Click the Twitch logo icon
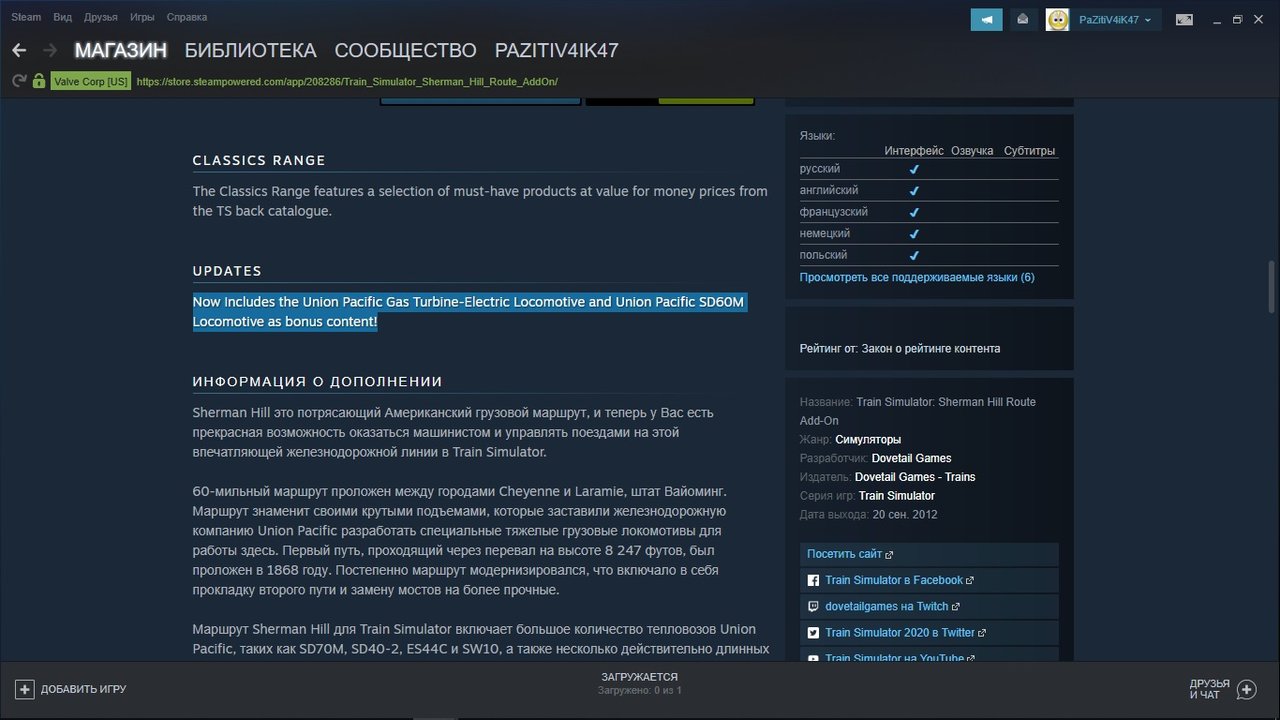The image size is (1280, 720). click(x=814, y=606)
